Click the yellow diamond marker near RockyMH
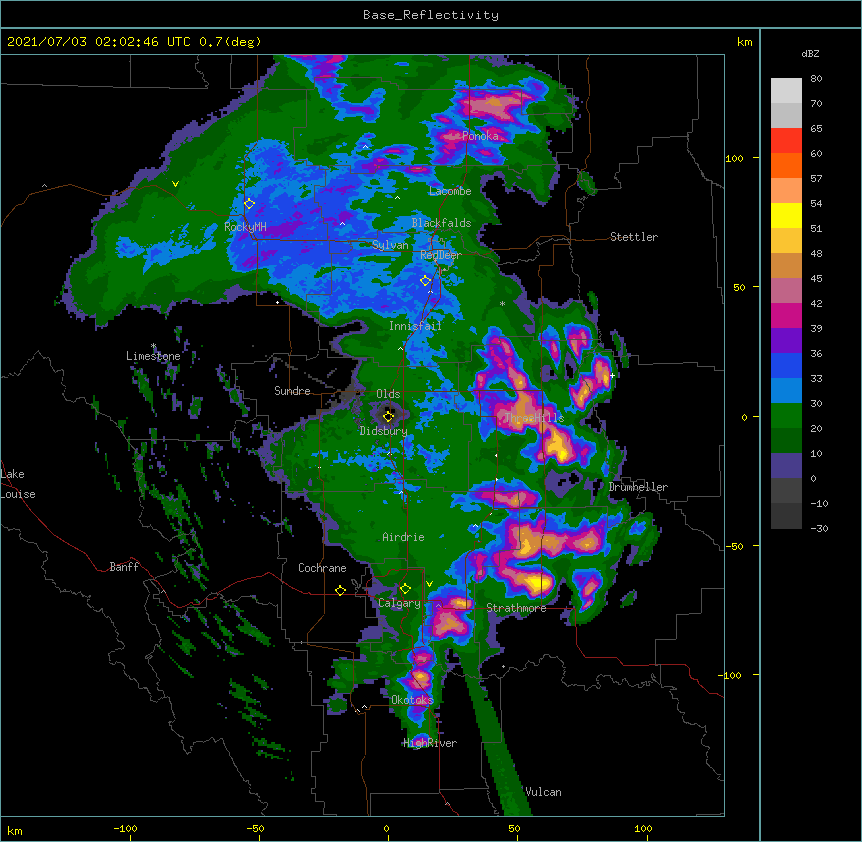The height and width of the screenshot is (842, 862). click(249, 204)
